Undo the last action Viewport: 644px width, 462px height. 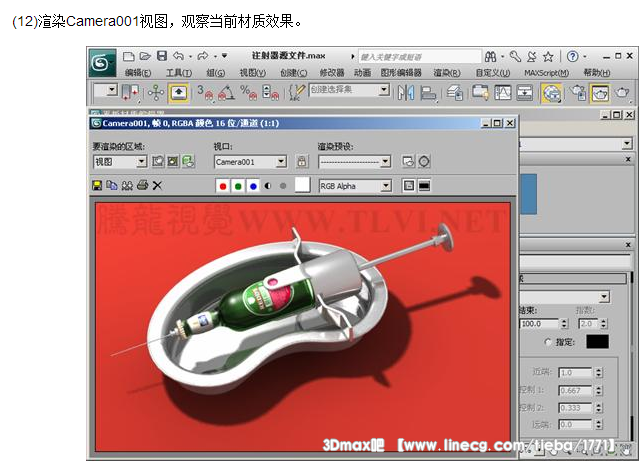(179, 56)
